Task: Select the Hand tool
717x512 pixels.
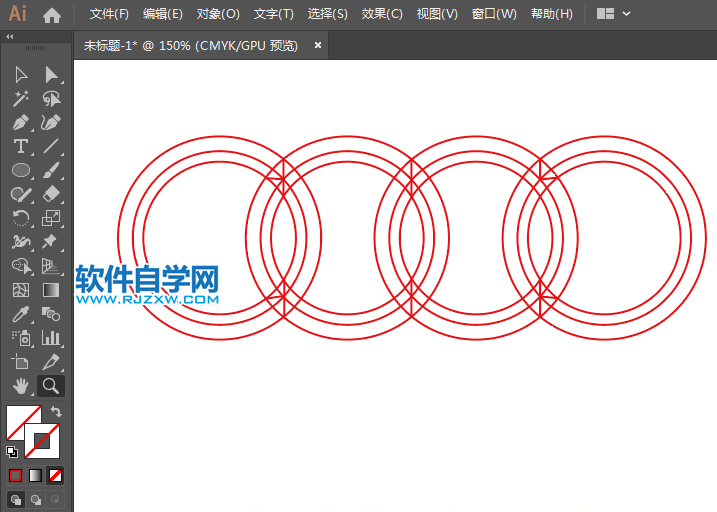Action: click(21, 386)
